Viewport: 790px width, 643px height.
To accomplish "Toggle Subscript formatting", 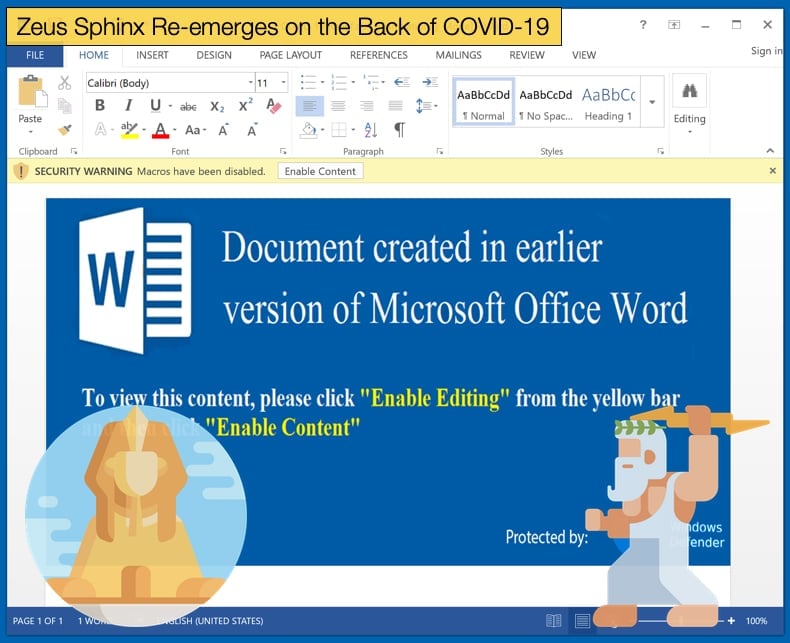I will click(x=217, y=106).
